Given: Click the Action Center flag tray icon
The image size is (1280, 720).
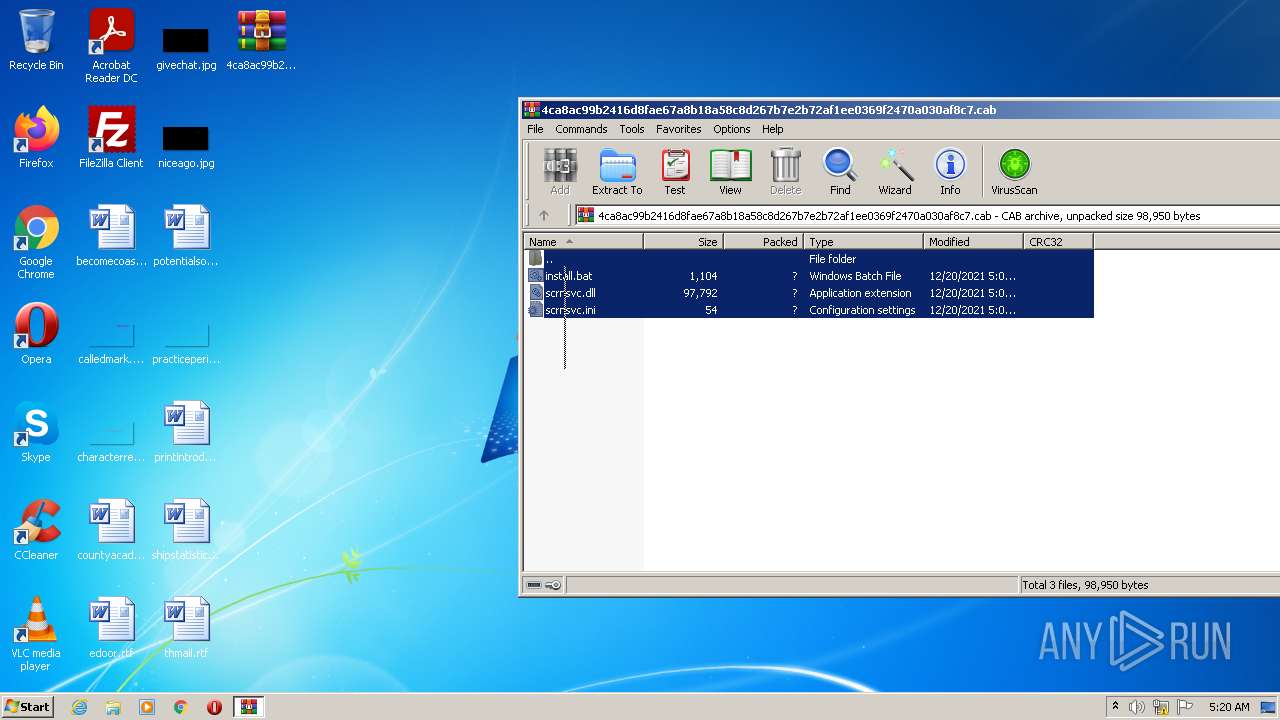Looking at the screenshot, I should click(x=1185, y=707).
